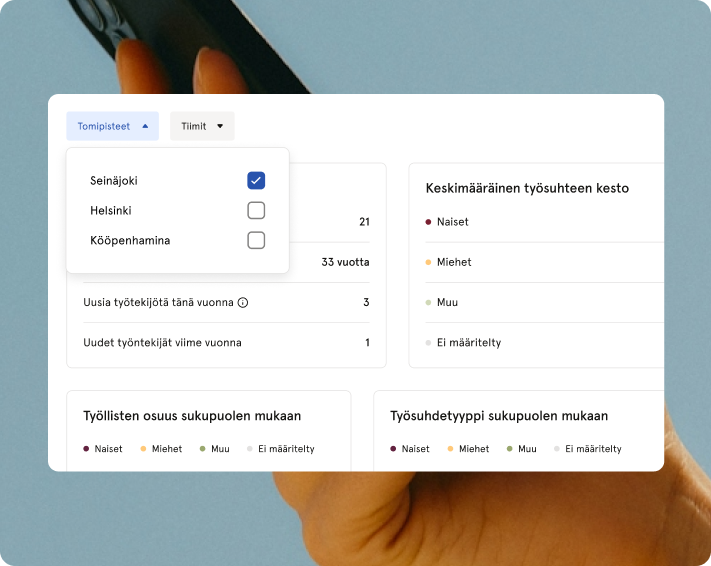
Task: Enable the Helsinki checkbox
Action: (x=256, y=210)
